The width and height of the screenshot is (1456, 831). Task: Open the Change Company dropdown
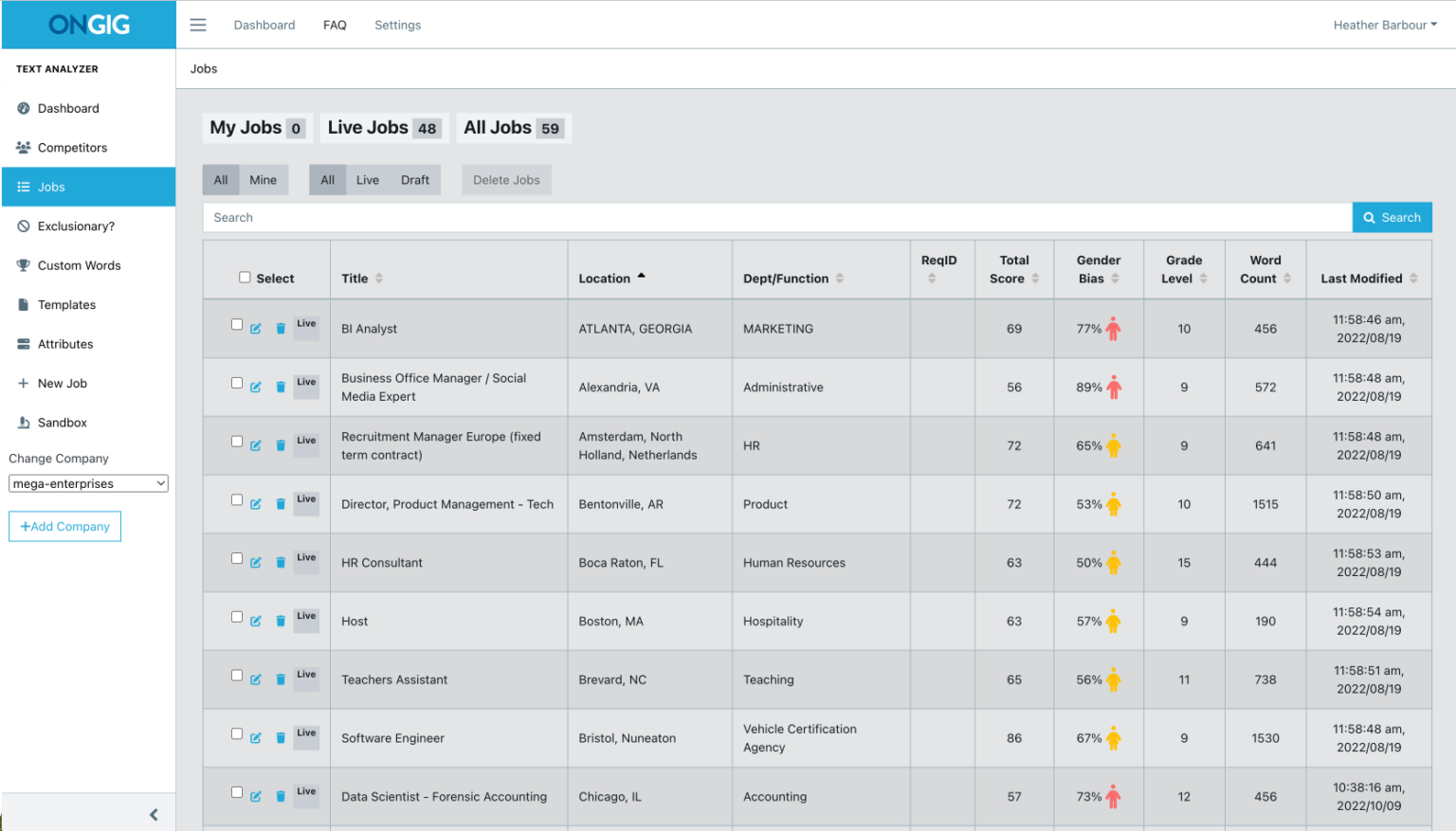pyautogui.click(x=87, y=483)
